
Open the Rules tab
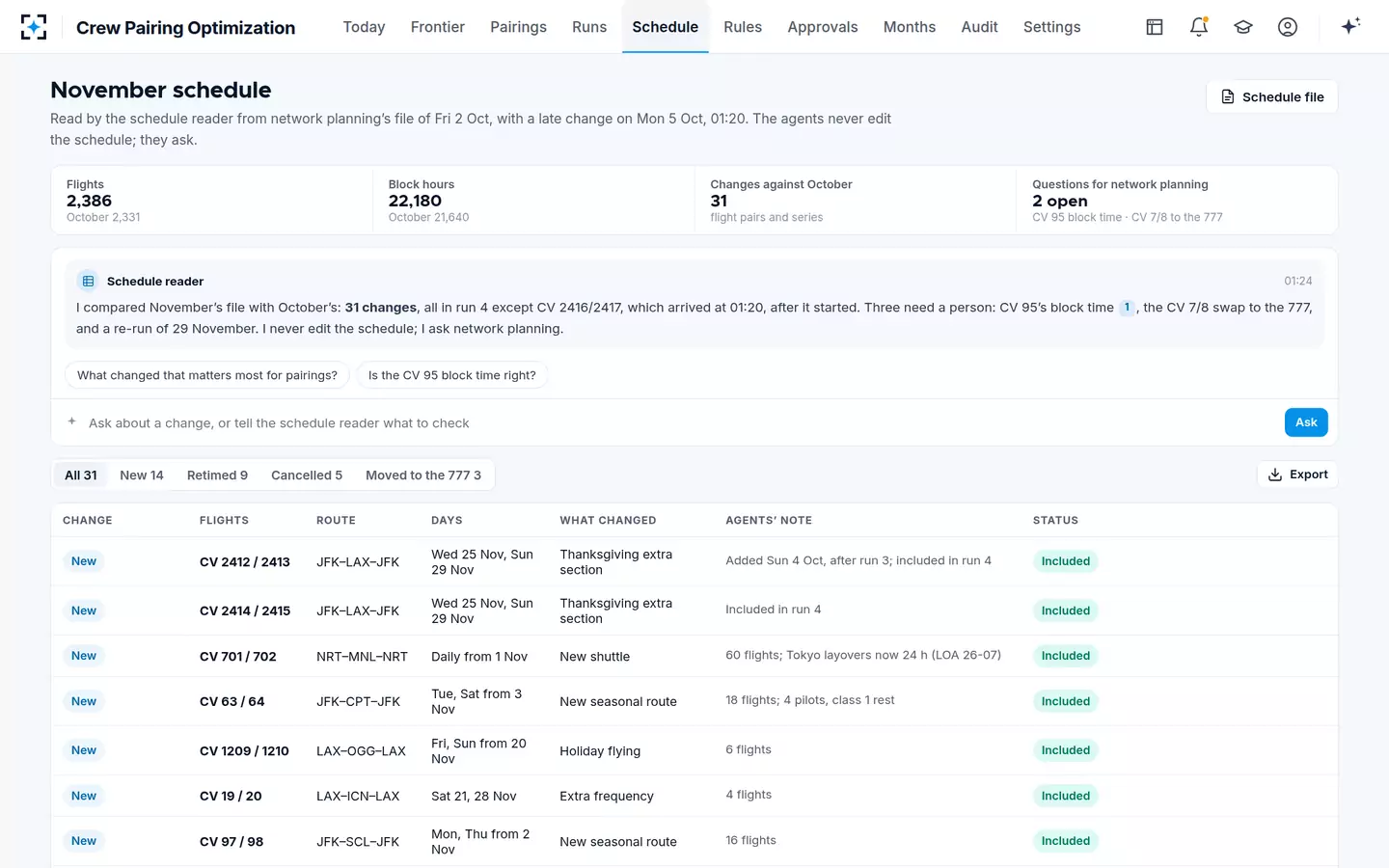coord(743,27)
